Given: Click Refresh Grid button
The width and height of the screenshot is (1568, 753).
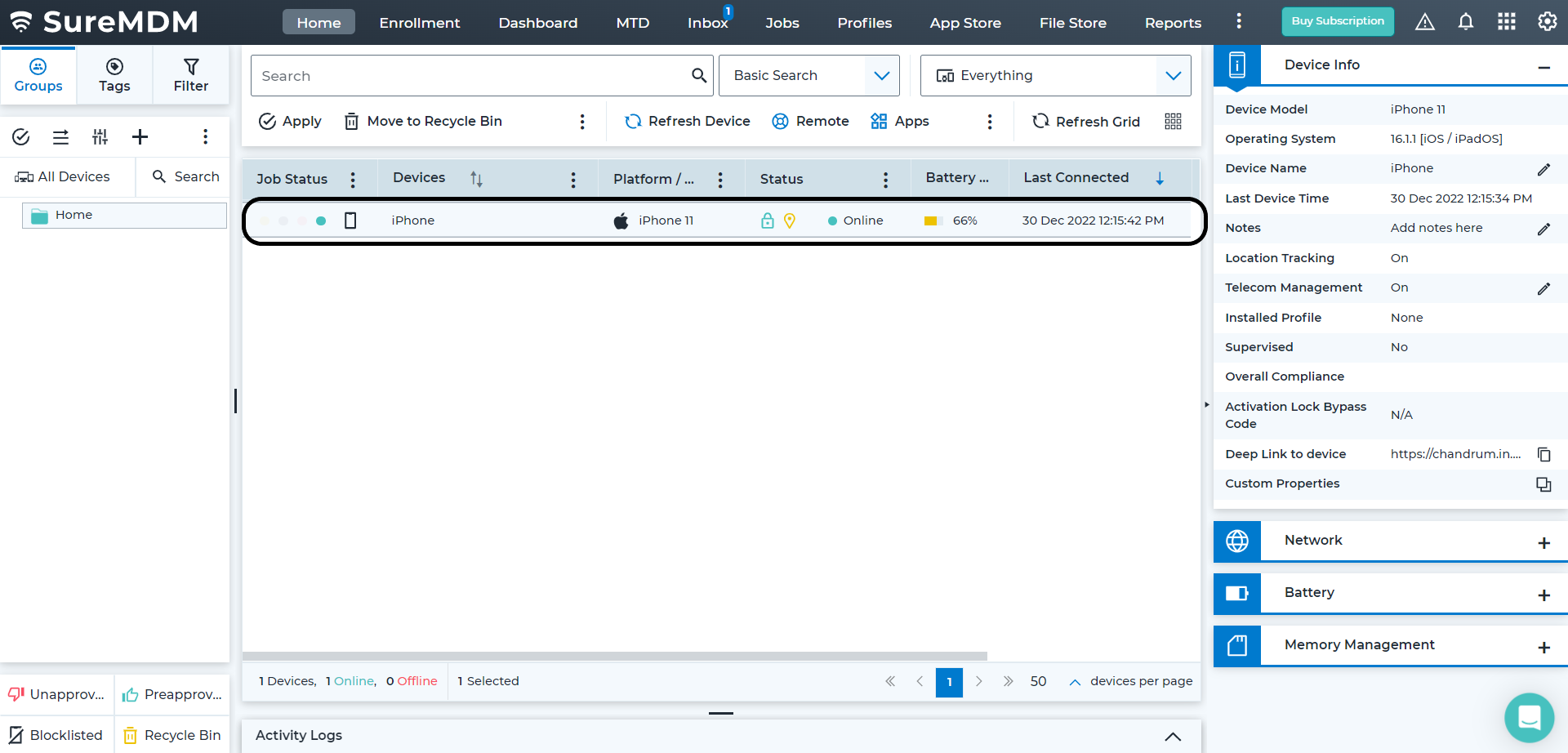Looking at the screenshot, I should coord(1085,122).
